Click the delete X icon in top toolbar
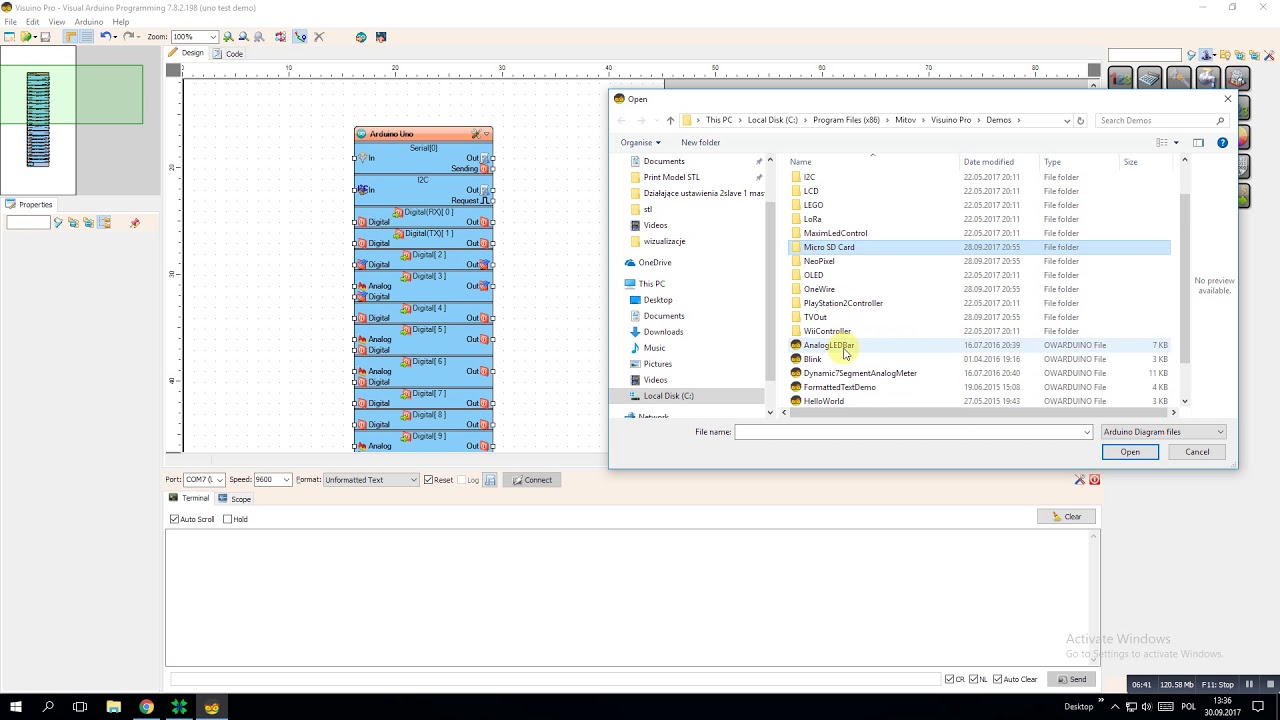The width and height of the screenshot is (1280, 720). point(319,37)
